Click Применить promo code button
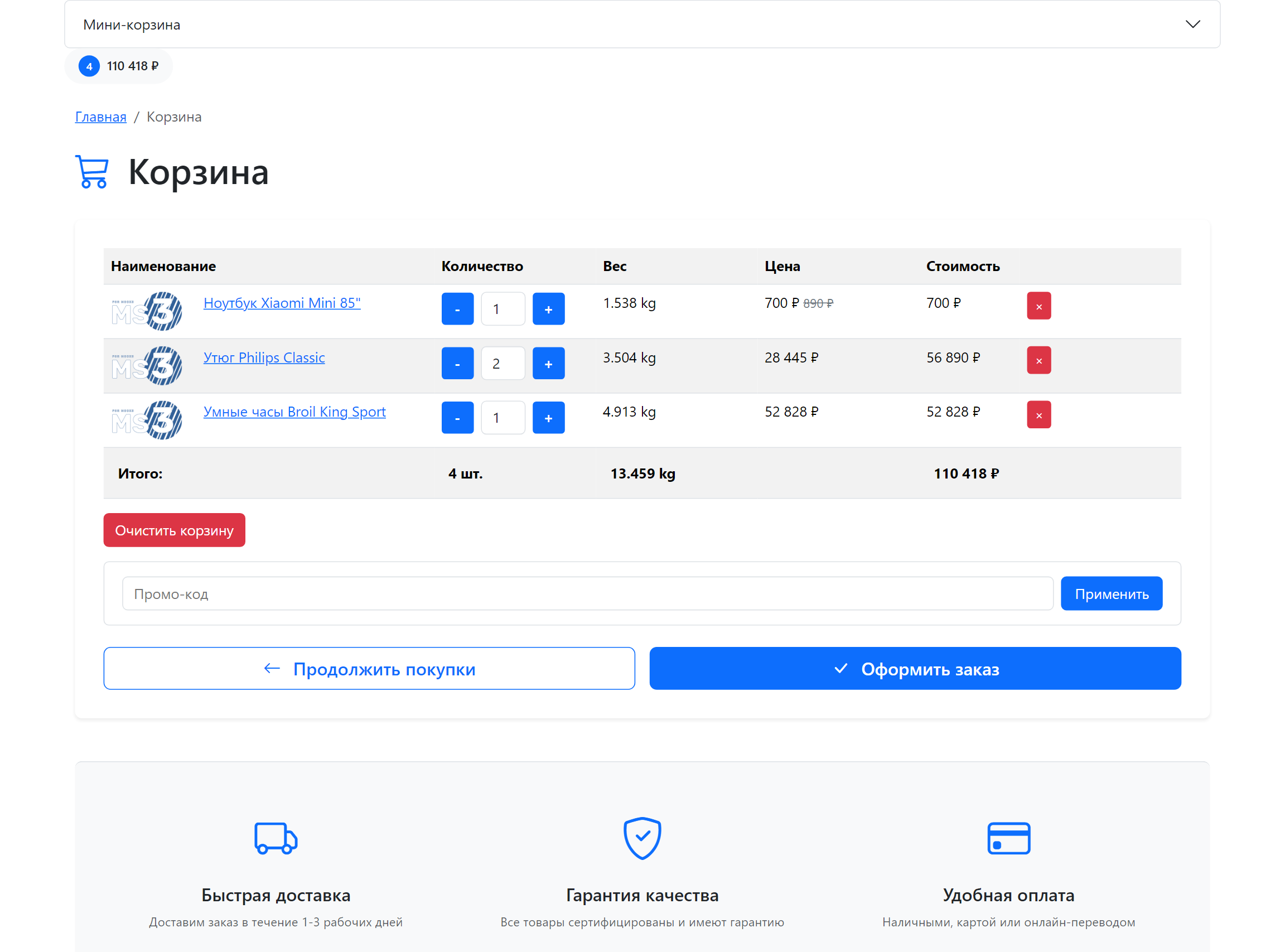 (x=1112, y=593)
